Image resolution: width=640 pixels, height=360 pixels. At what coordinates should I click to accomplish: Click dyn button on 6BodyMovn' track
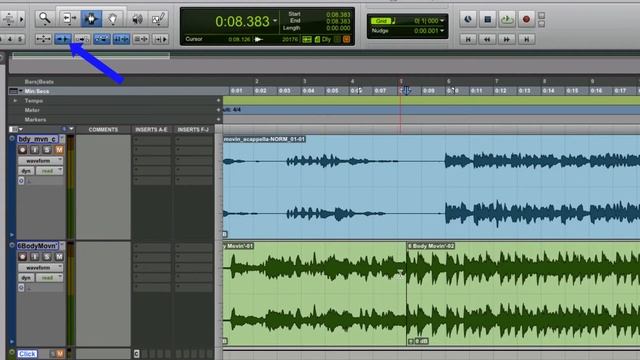pos(26,278)
